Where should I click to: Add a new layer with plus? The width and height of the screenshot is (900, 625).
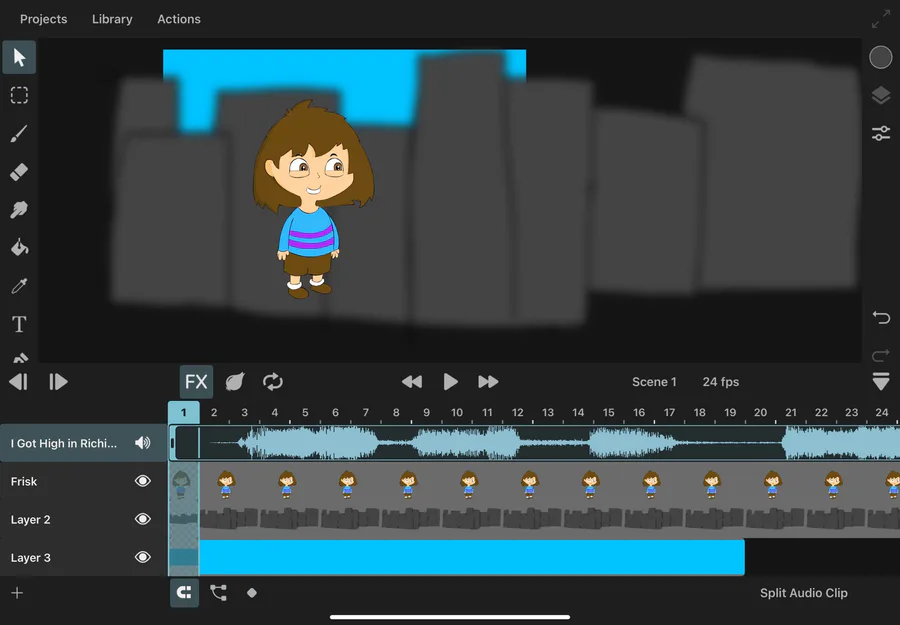[x=17, y=593]
